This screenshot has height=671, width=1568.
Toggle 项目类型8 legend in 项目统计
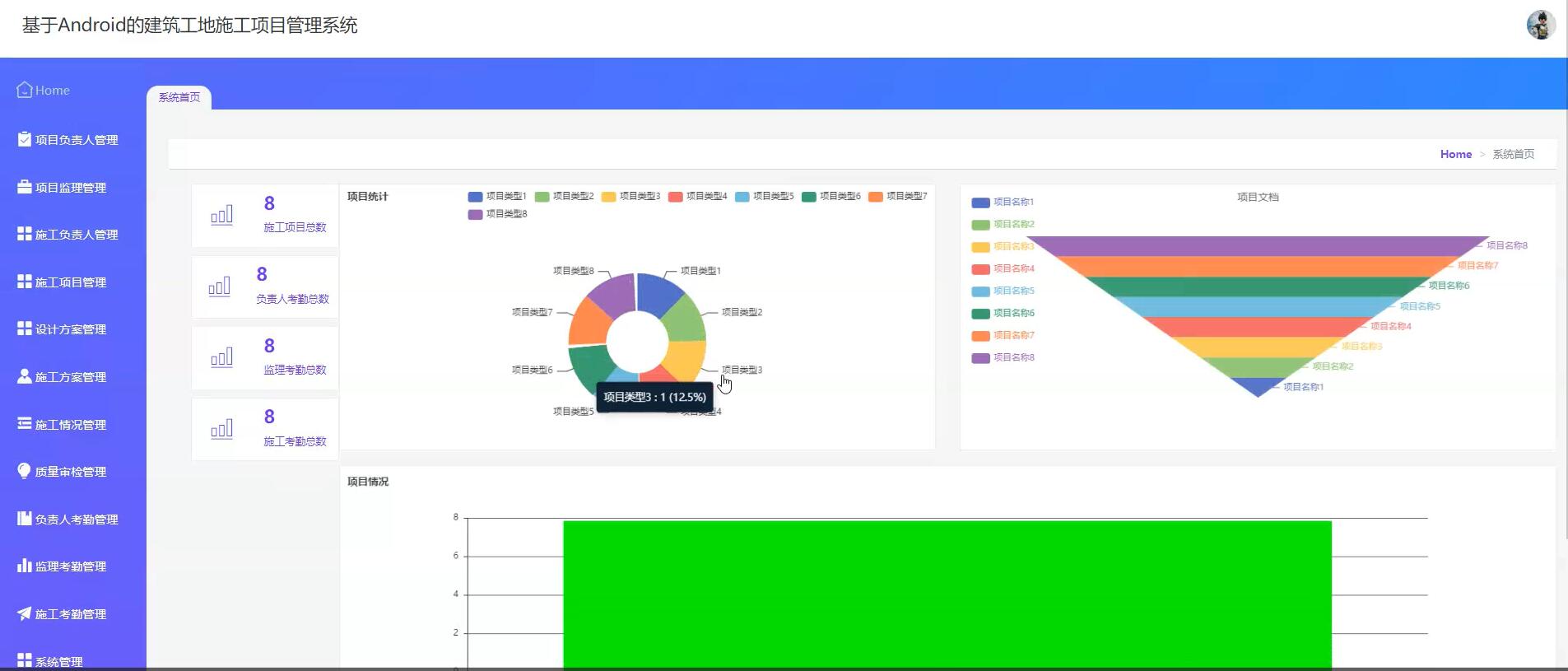point(496,214)
